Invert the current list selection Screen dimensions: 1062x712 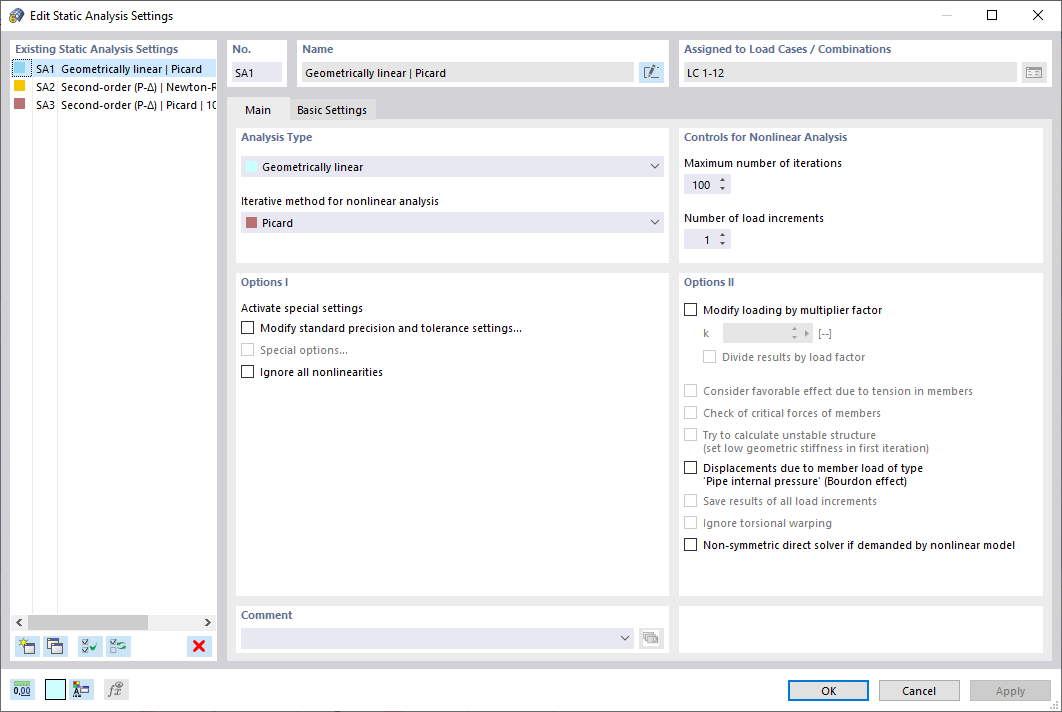tap(118, 646)
